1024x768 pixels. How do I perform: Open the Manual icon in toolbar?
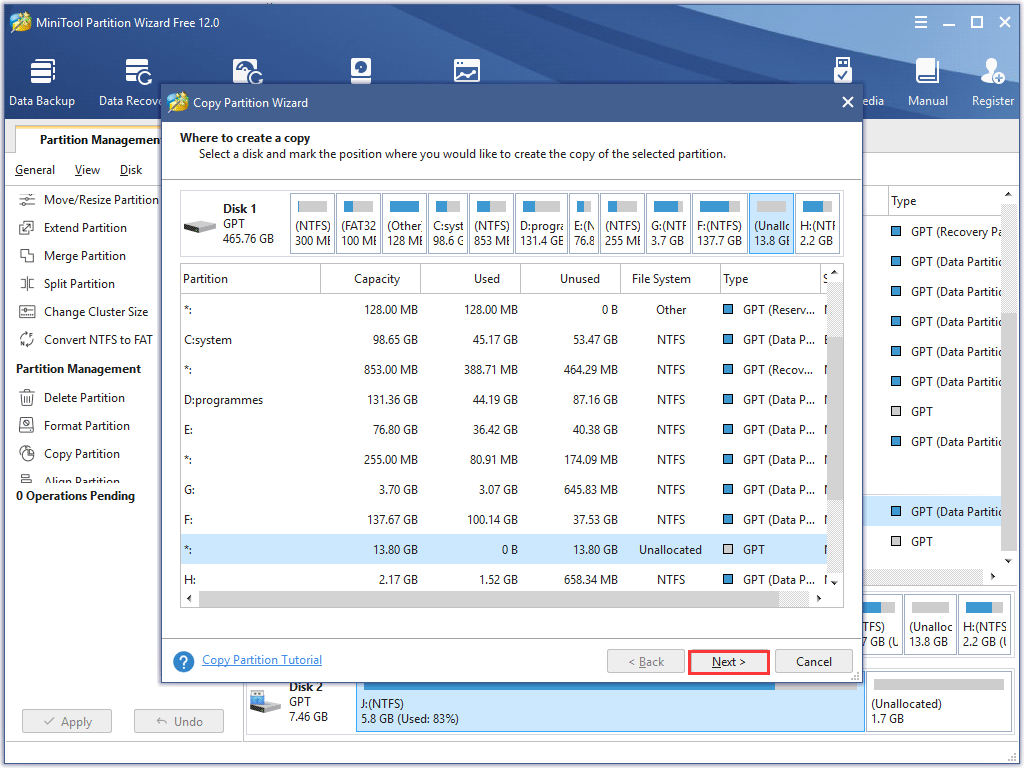(927, 82)
